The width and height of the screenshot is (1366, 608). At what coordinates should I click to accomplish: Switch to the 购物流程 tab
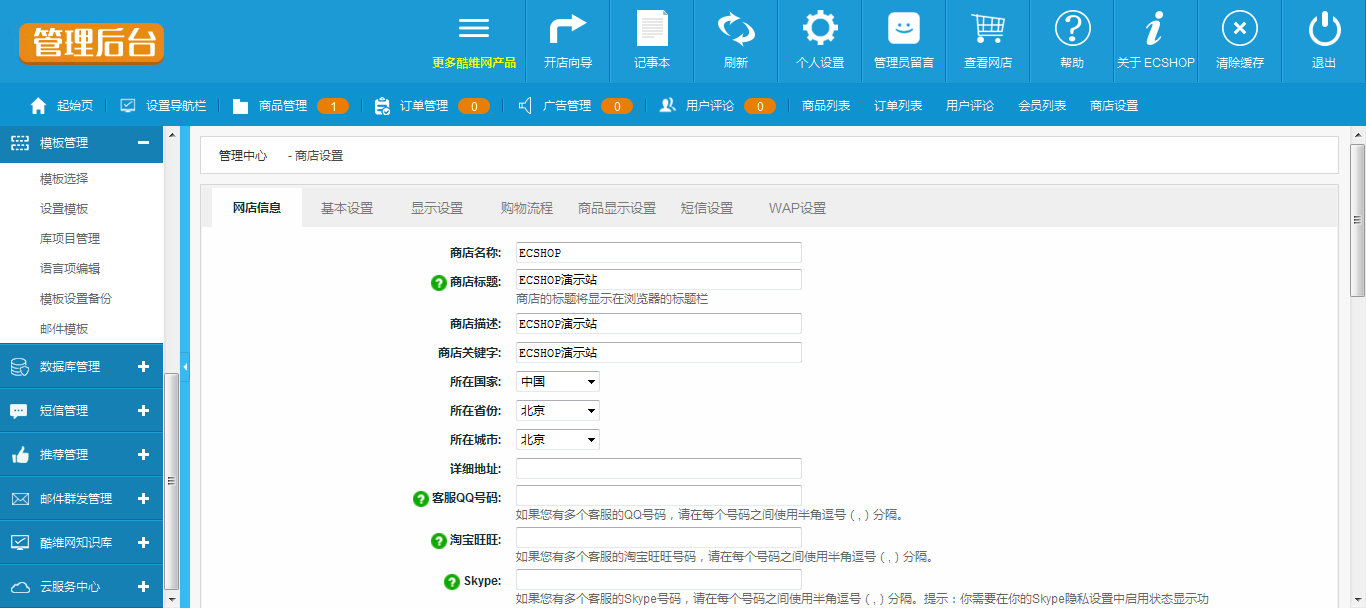click(527, 208)
